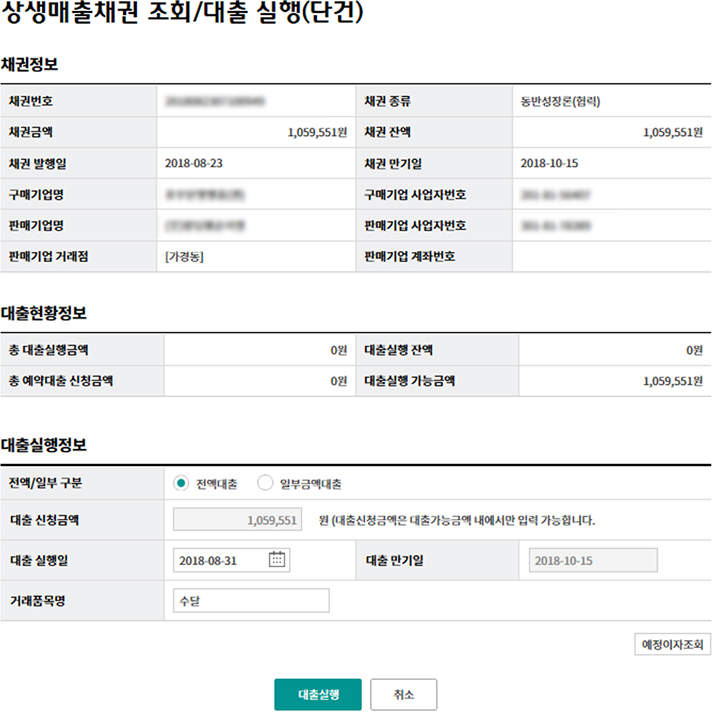Screen dimensions: 712x713
Task: Select the 전액대출 radio button
Action: click(x=181, y=483)
